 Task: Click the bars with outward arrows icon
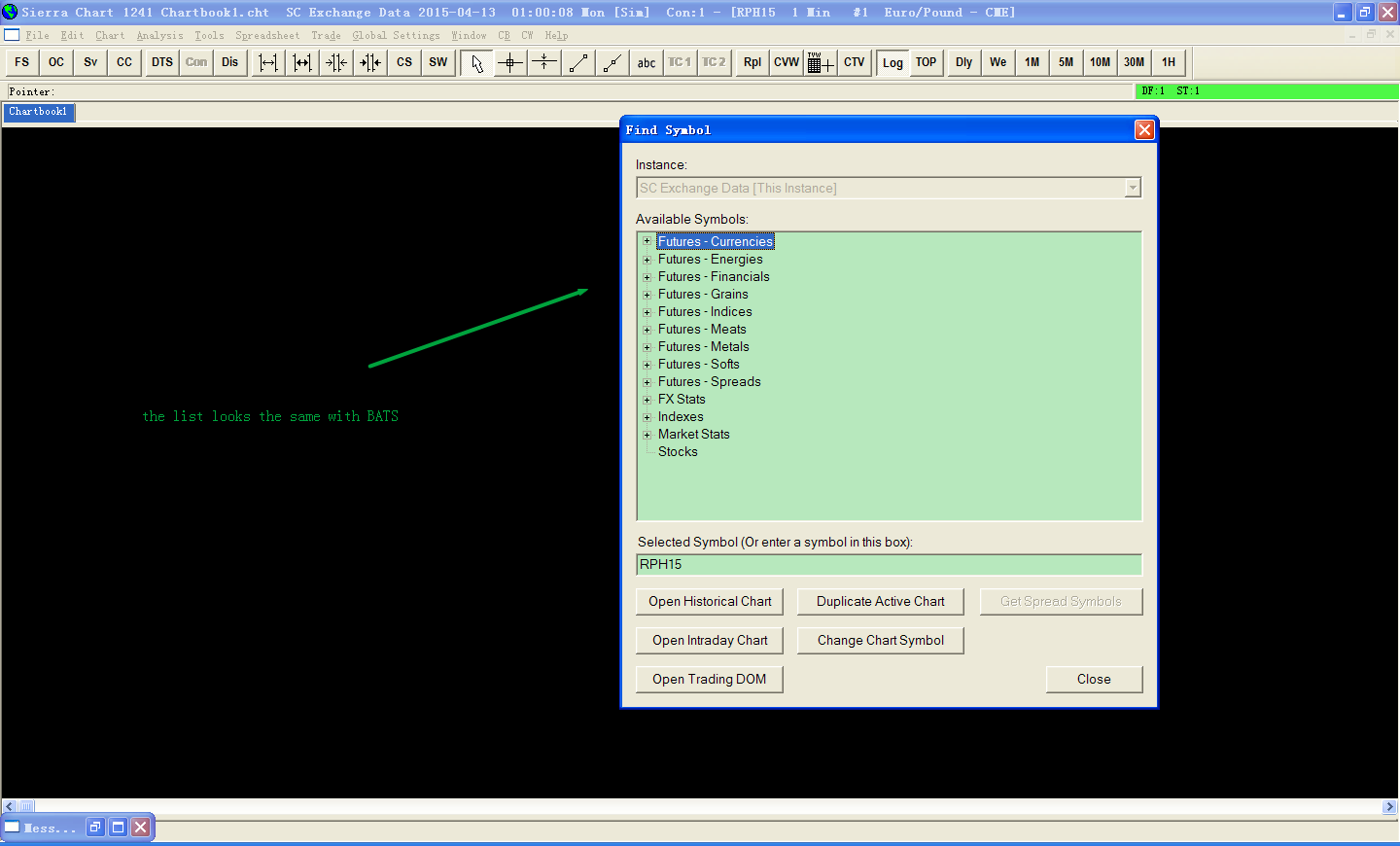[x=268, y=62]
